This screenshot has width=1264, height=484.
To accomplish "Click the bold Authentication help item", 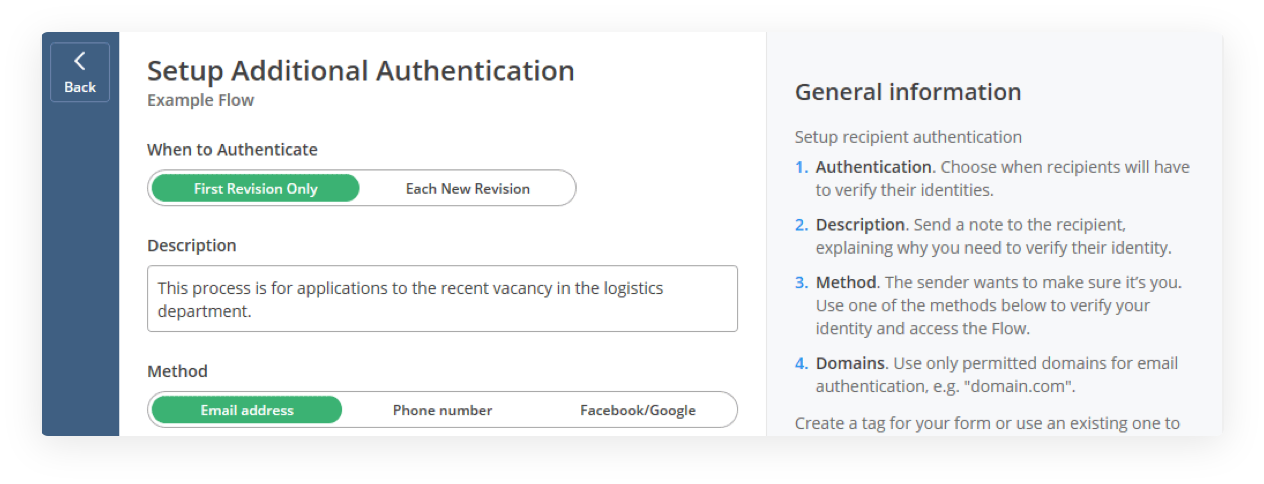I will (873, 167).
